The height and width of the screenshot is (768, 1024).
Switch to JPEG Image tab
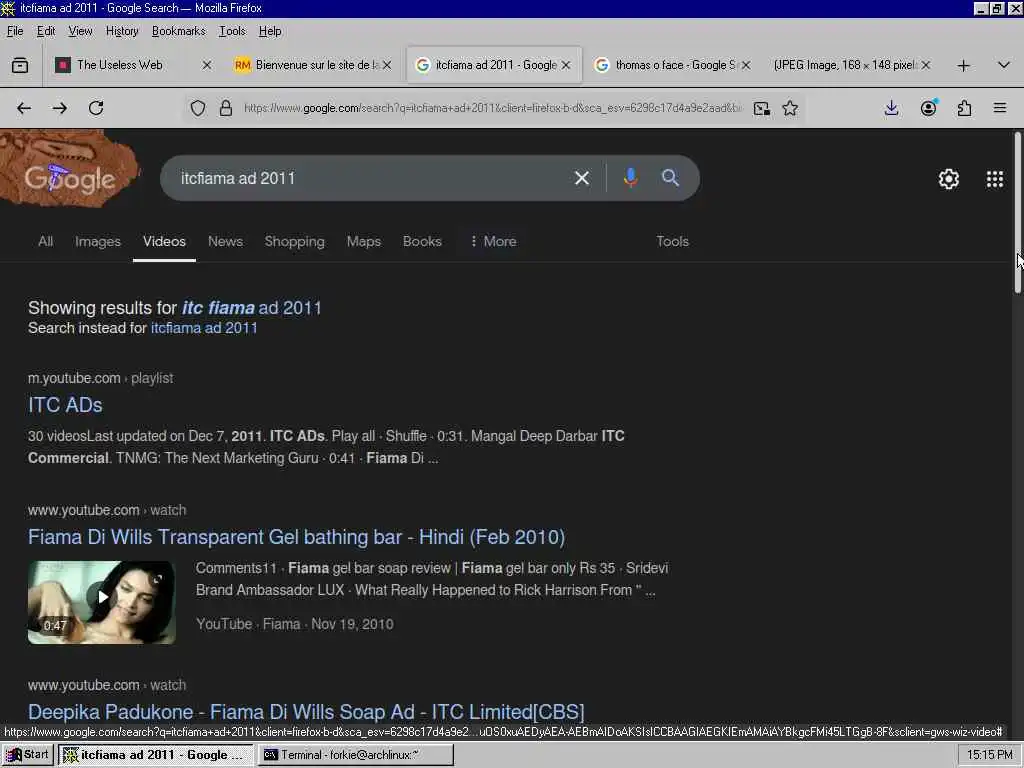[844, 65]
